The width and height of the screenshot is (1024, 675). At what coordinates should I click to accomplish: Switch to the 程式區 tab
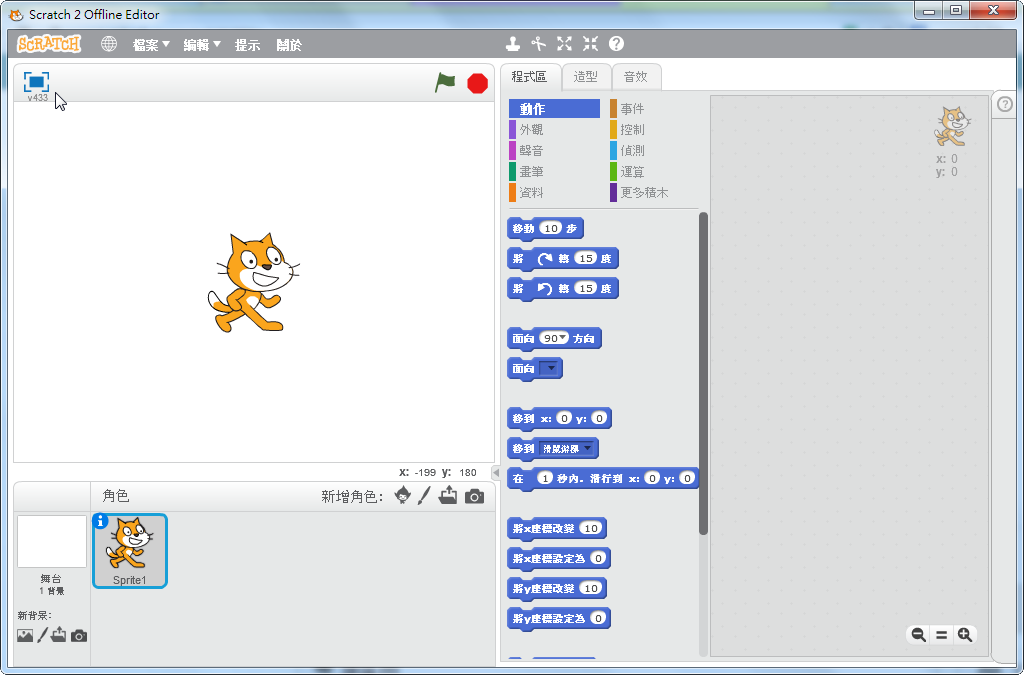530,77
